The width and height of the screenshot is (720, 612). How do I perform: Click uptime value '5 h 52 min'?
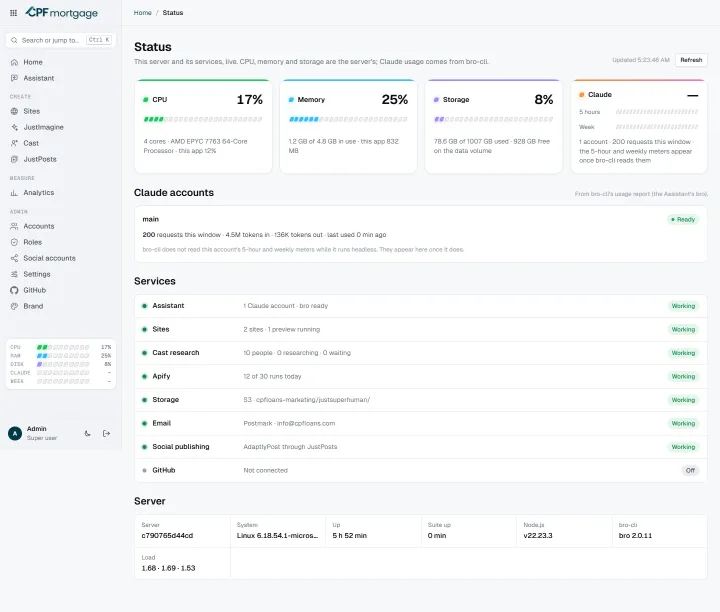349,536
